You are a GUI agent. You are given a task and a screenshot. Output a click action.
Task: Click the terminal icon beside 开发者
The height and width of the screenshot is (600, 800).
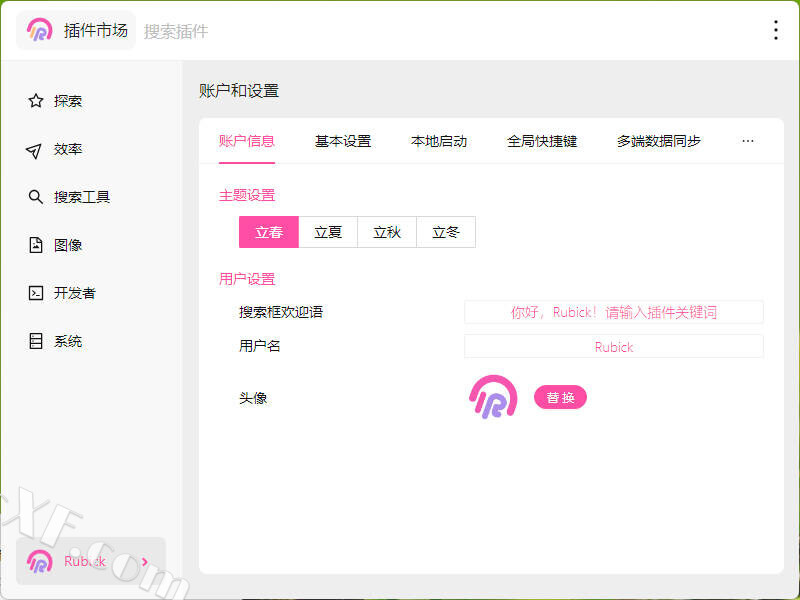tap(36, 293)
